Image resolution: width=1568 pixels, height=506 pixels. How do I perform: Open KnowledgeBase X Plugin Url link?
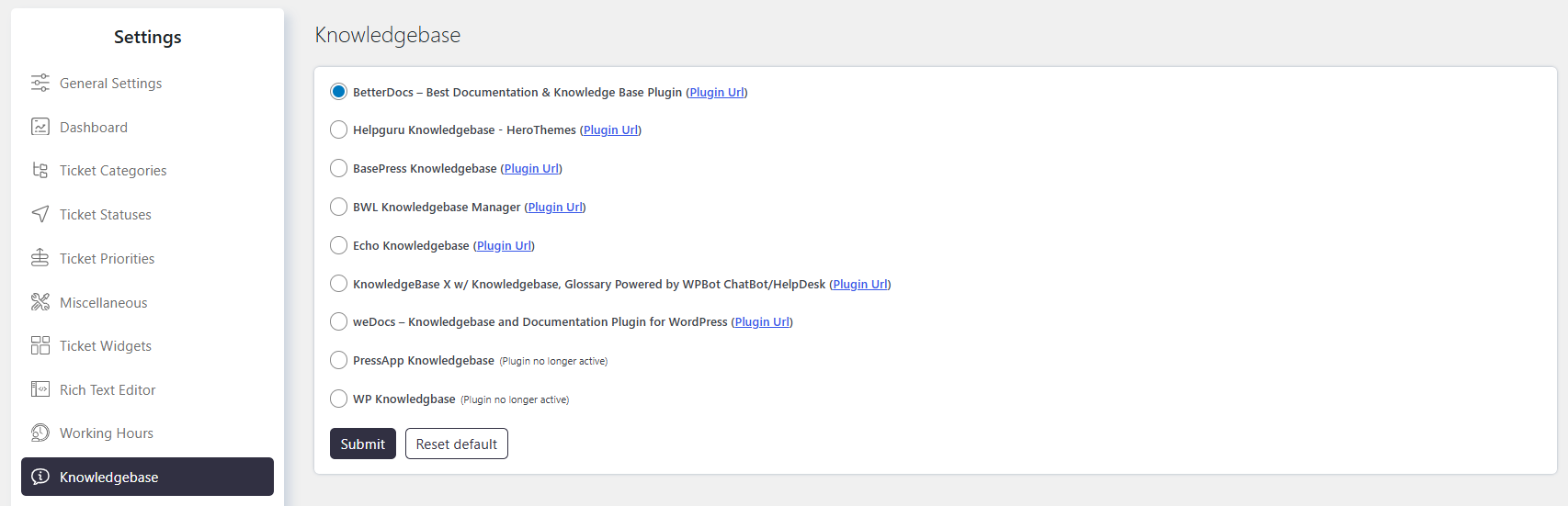pyautogui.click(x=860, y=284)
